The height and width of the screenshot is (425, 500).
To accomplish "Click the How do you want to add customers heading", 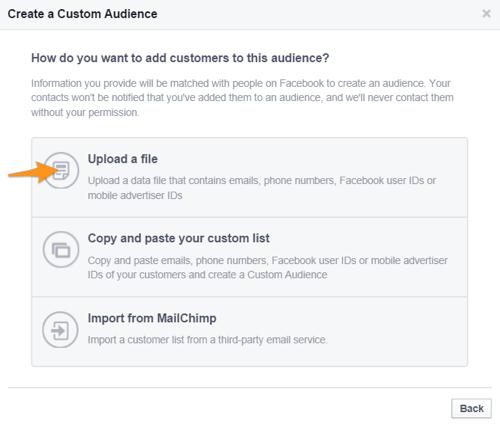I will 180,58.
